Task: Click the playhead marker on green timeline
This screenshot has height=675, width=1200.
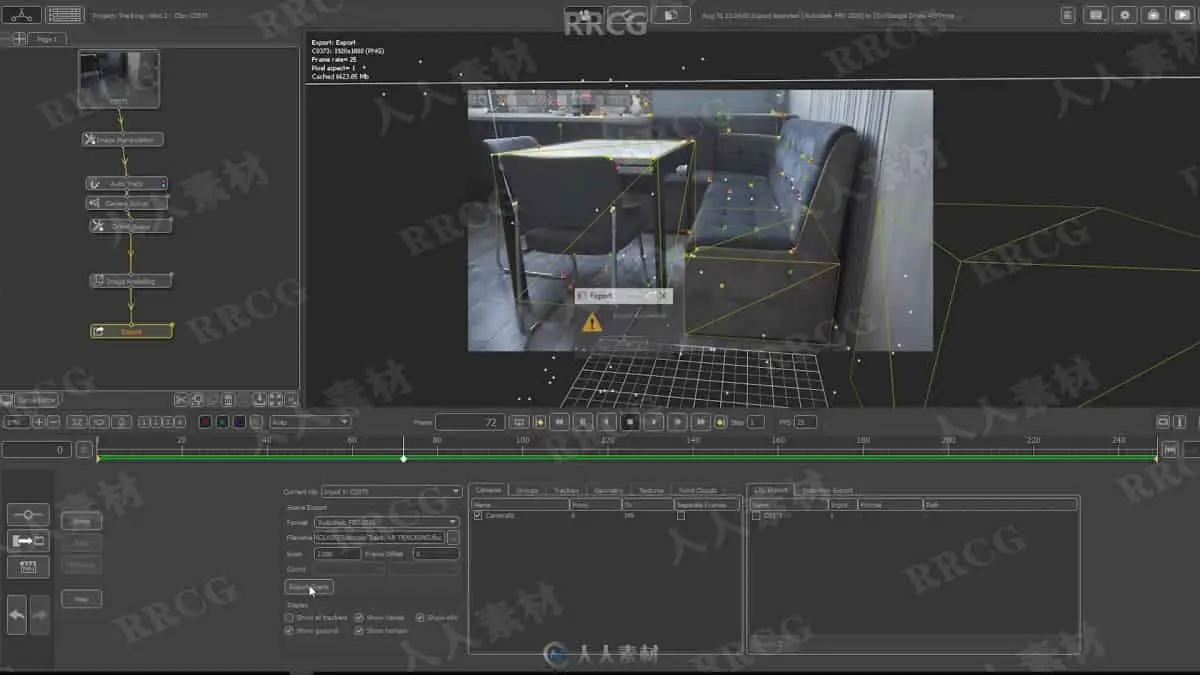Action: (403, 459)
